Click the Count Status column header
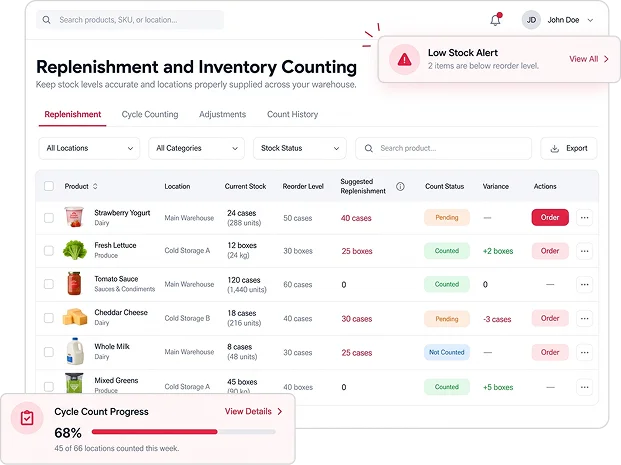The width and height of the screenshot is (621, 465). [444, 186]
